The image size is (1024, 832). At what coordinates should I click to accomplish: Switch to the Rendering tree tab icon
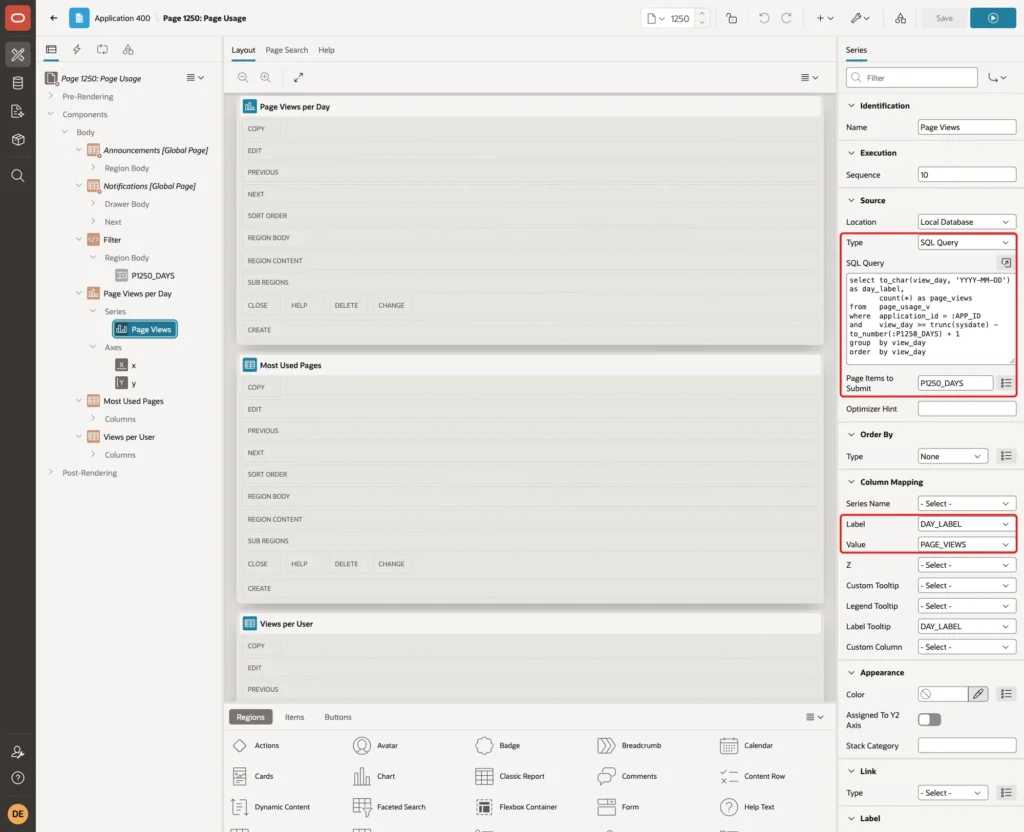51,50
